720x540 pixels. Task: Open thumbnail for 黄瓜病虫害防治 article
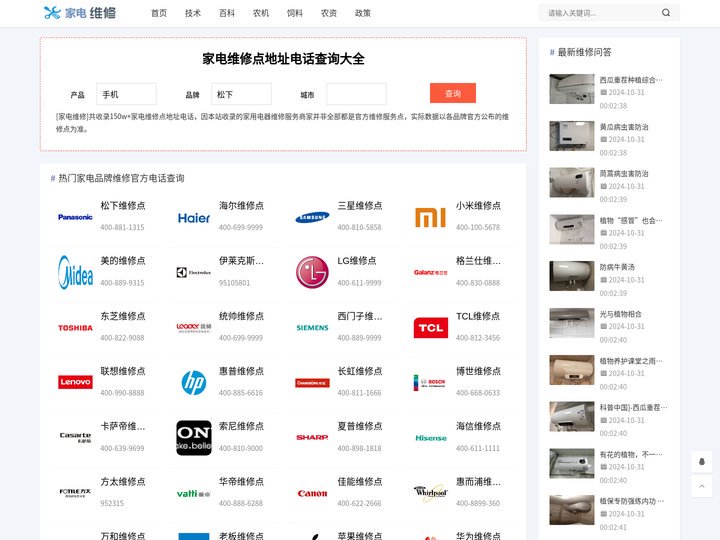click(572, 136)
